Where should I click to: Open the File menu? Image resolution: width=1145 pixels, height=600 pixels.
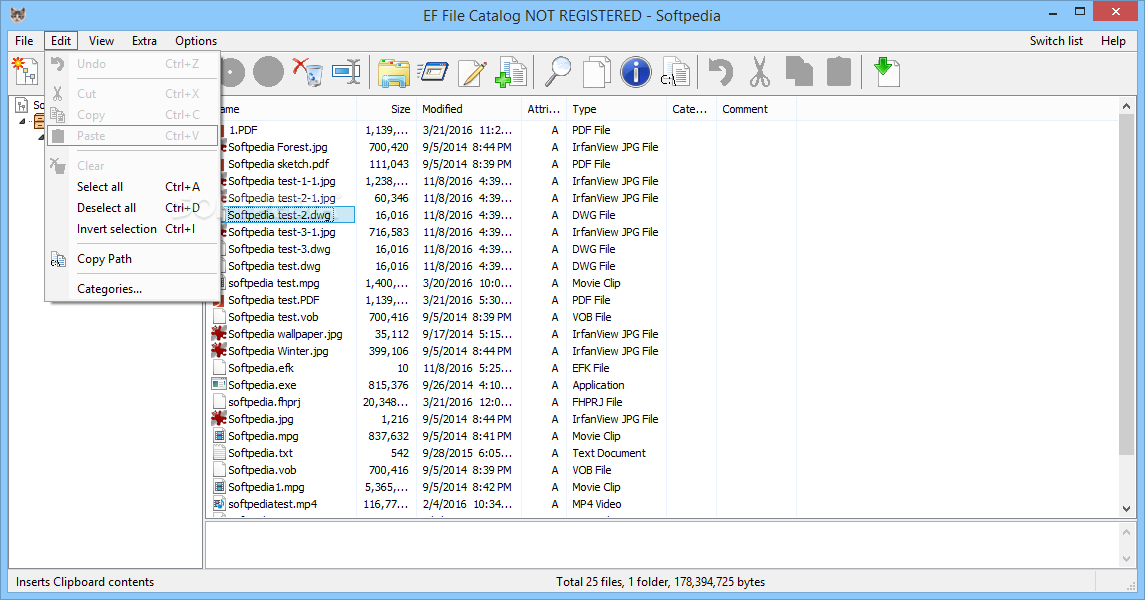click(x=24, y=41)
